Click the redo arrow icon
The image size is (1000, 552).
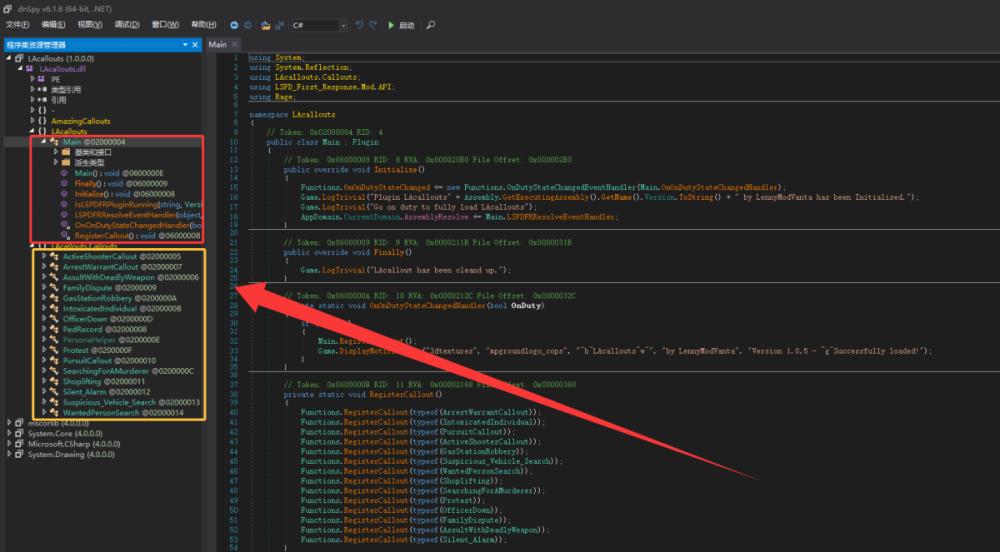click(373, 25)
